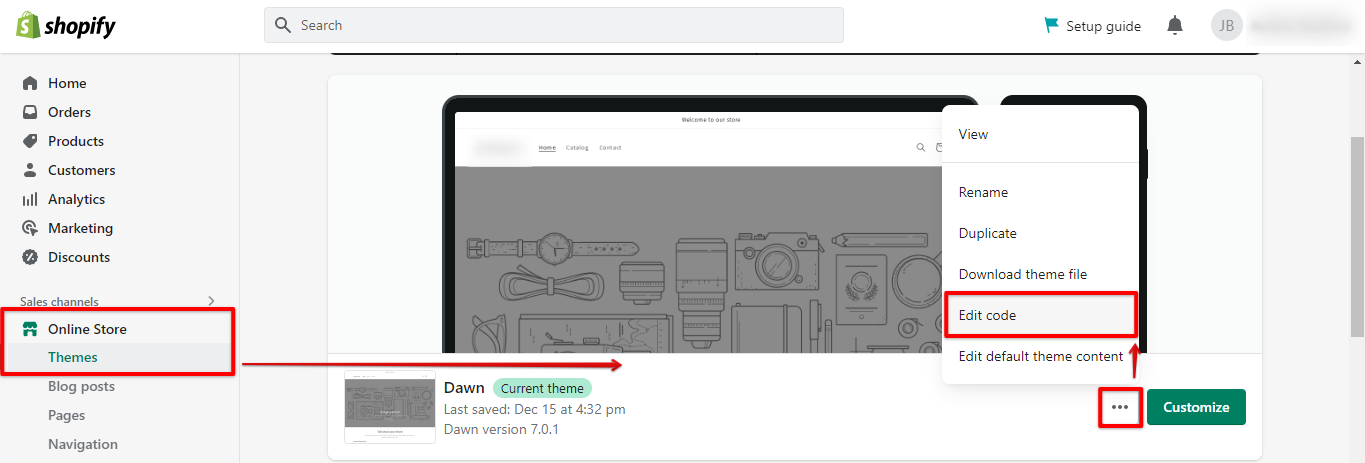Image resolution: width=1365 pixels, height=463 pixels.
Task: Open Navigation under Online Store
Action: click(82, 444)
